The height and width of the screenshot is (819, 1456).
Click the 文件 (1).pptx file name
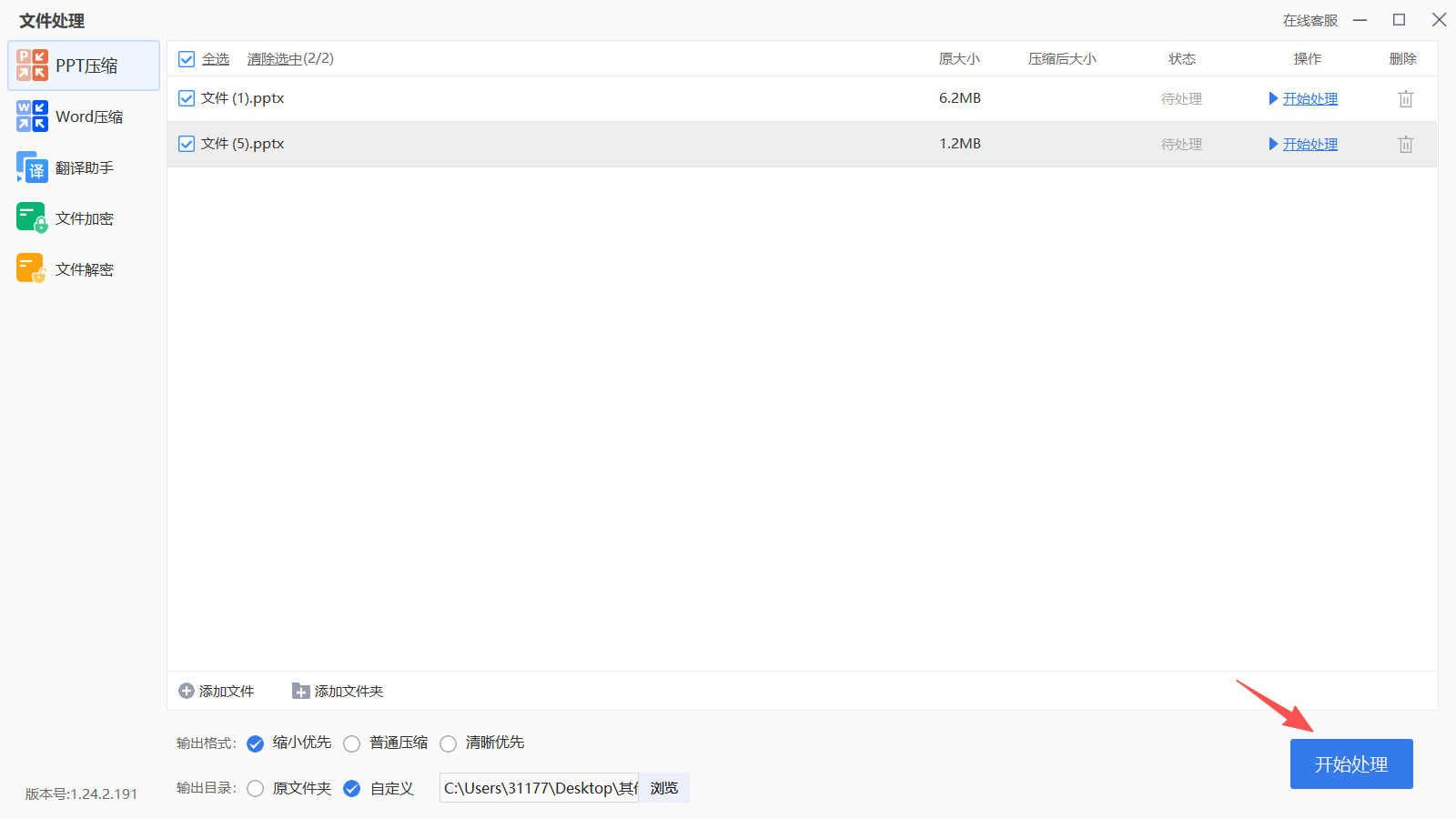point(243,98)
